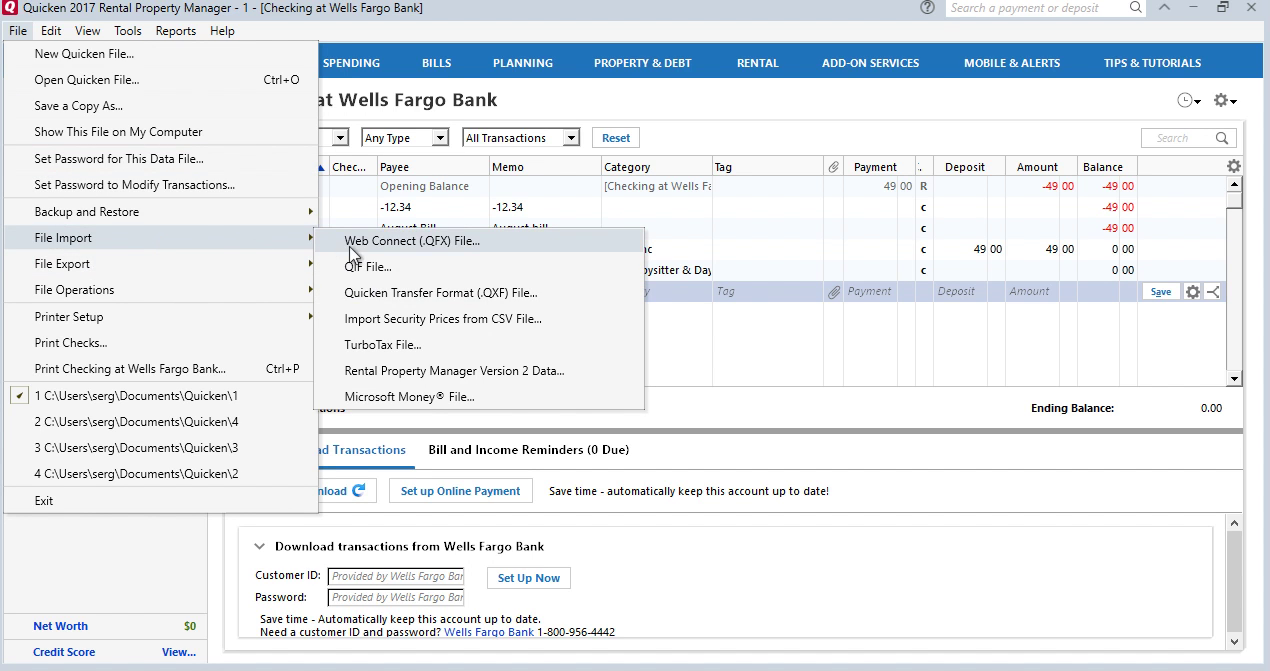Image resolution: width=1270 pixels, height=671 pixels.
Task: Sort by the Payee column header
Action: click(x=433, y=167)
